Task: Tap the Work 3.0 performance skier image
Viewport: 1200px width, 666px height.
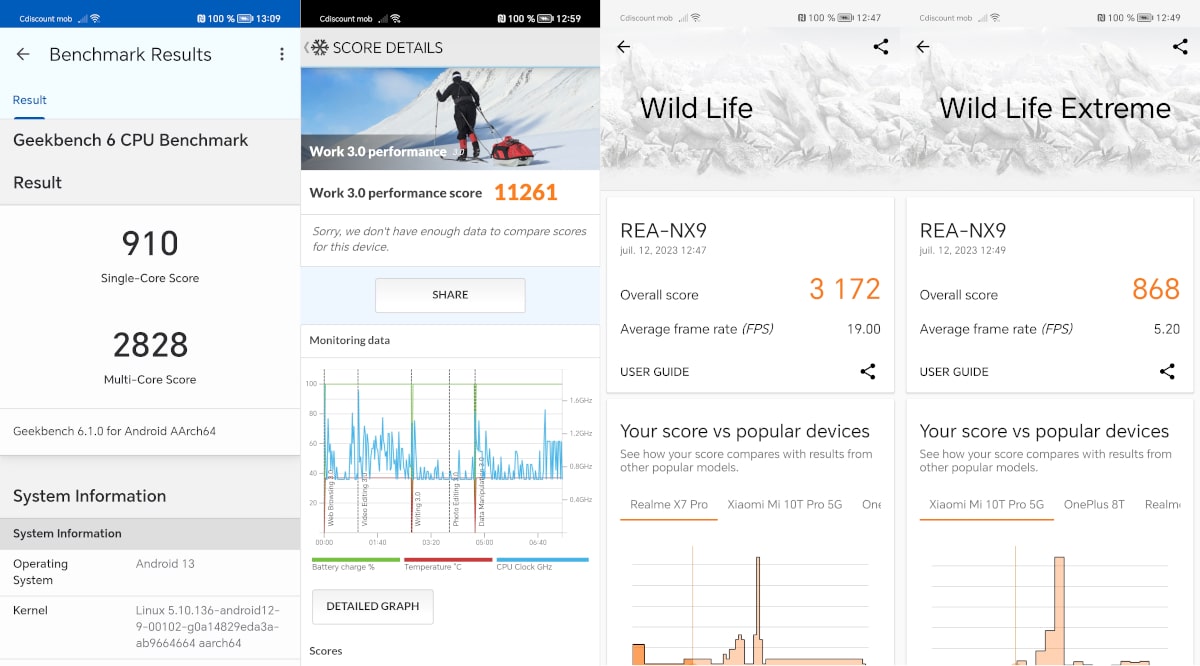Action: pos(450,119)
